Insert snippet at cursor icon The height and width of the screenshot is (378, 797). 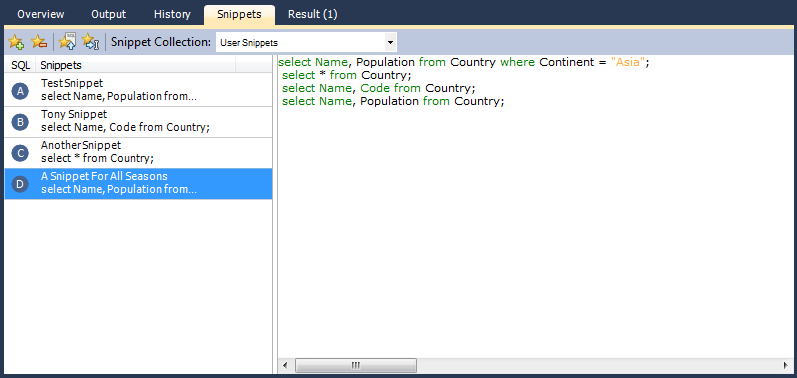tap(90, 42)
